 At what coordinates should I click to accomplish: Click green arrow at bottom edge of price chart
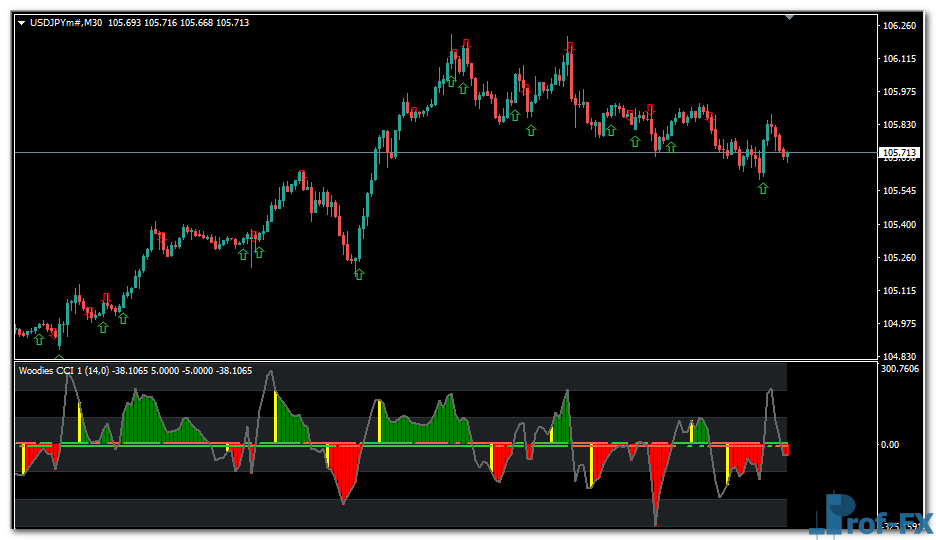59,357
